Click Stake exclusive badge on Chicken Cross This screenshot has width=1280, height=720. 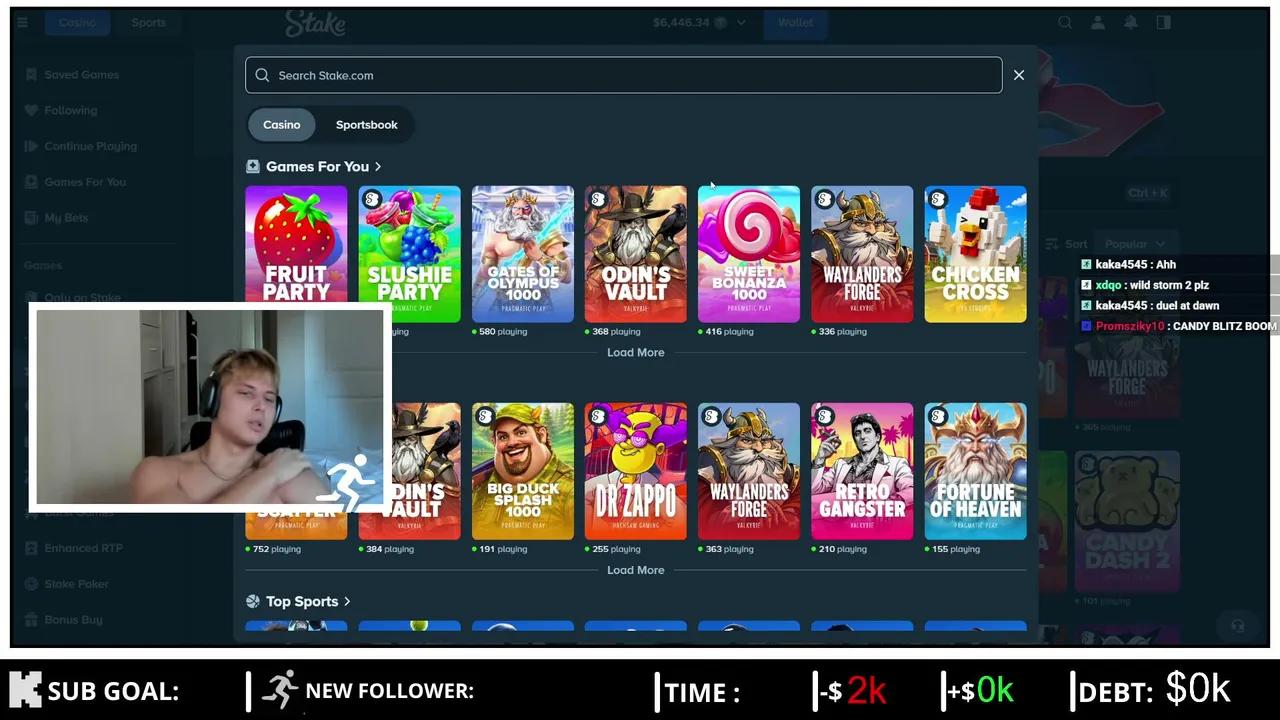(x=938, y=199)
